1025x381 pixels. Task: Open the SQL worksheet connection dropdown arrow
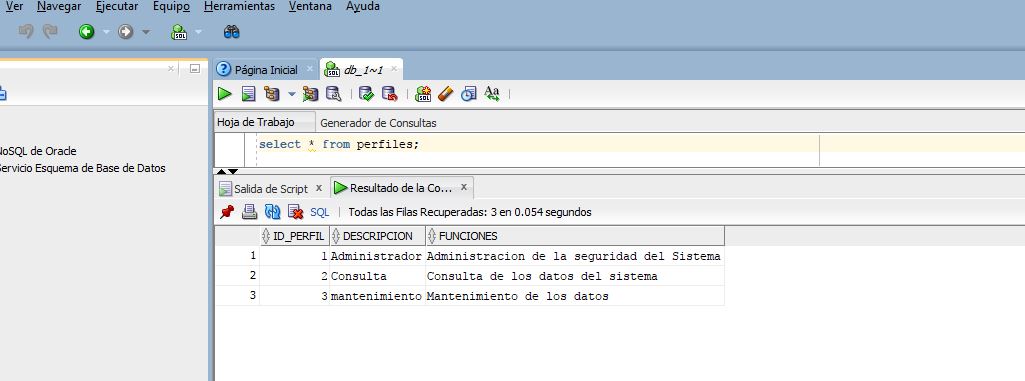(x=199, y=31)
